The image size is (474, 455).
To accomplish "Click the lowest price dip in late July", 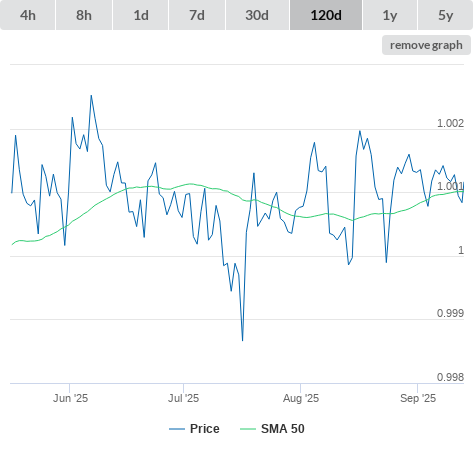I will (x=242, y=340).
